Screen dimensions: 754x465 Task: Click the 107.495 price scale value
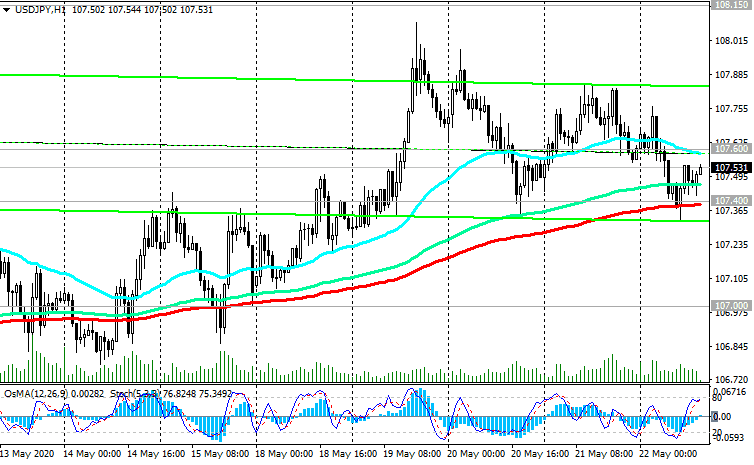click(731, 177)
